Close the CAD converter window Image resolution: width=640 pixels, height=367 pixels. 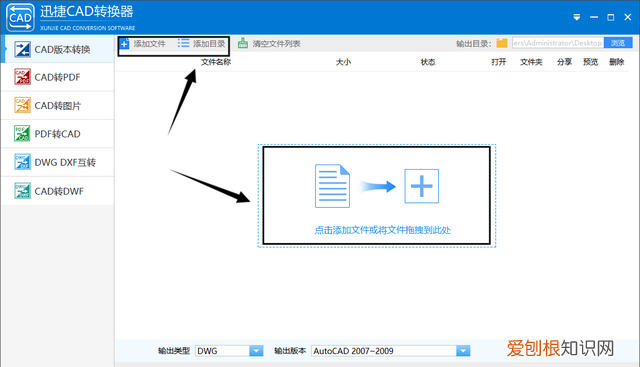[628, 17]
